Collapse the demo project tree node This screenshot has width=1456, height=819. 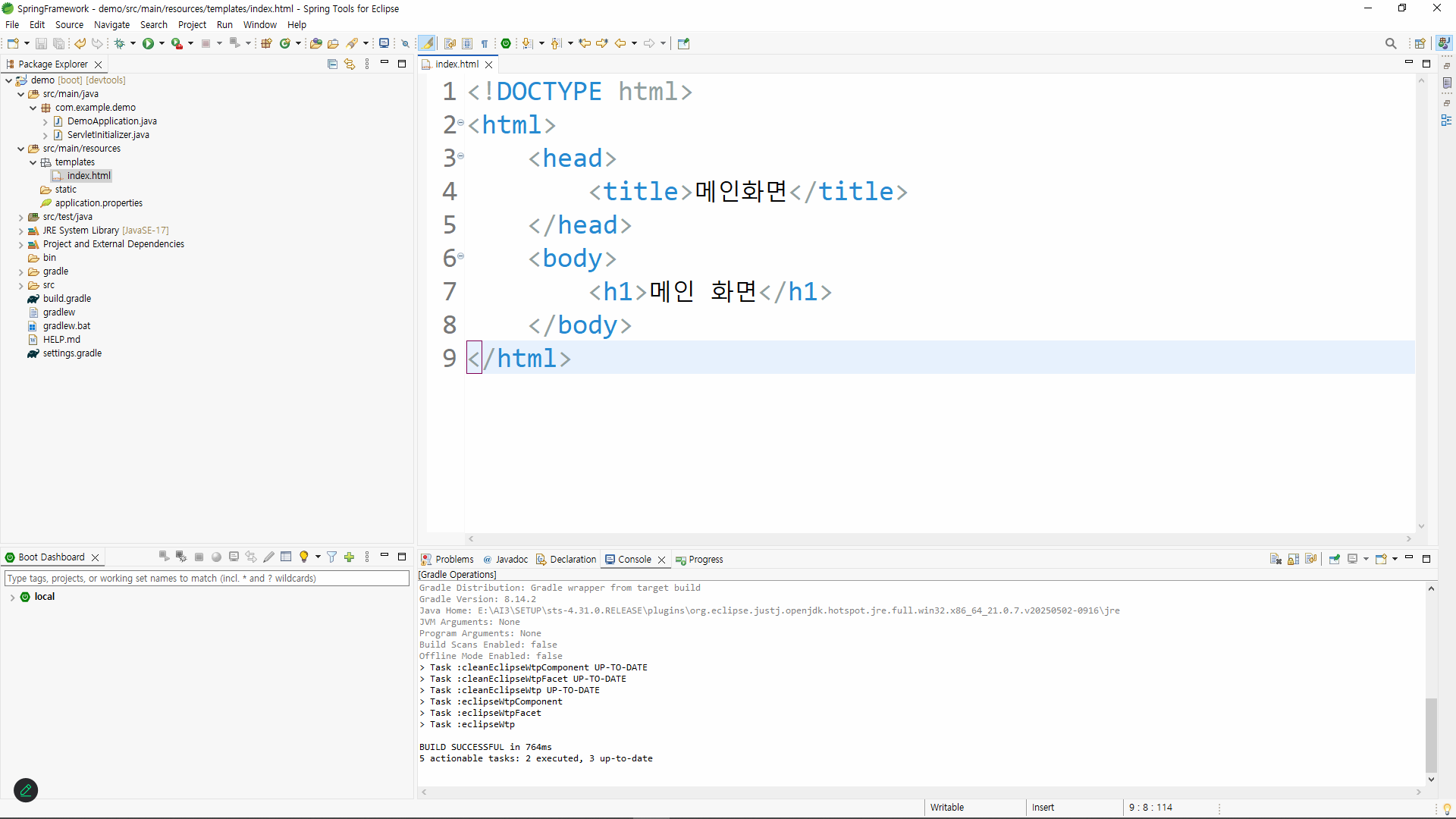9,80
